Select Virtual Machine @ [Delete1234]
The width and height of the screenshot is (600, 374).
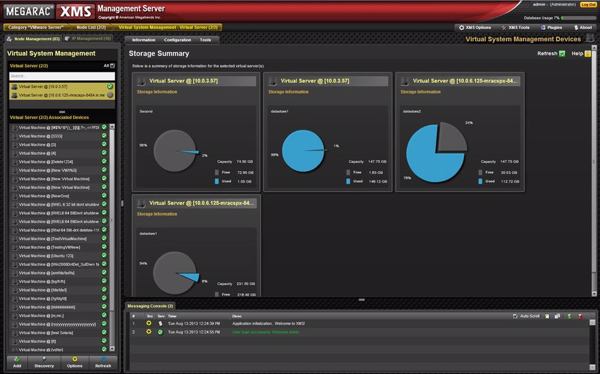pyautogui.click(x=59, y=162)
